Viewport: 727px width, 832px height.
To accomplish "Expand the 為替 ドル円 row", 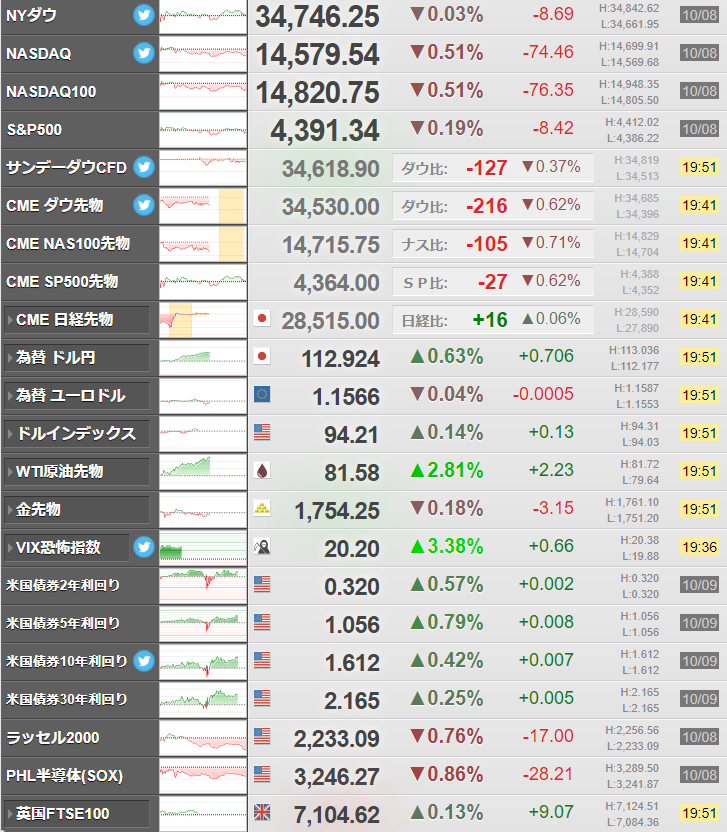I will [x=77, y=358].
